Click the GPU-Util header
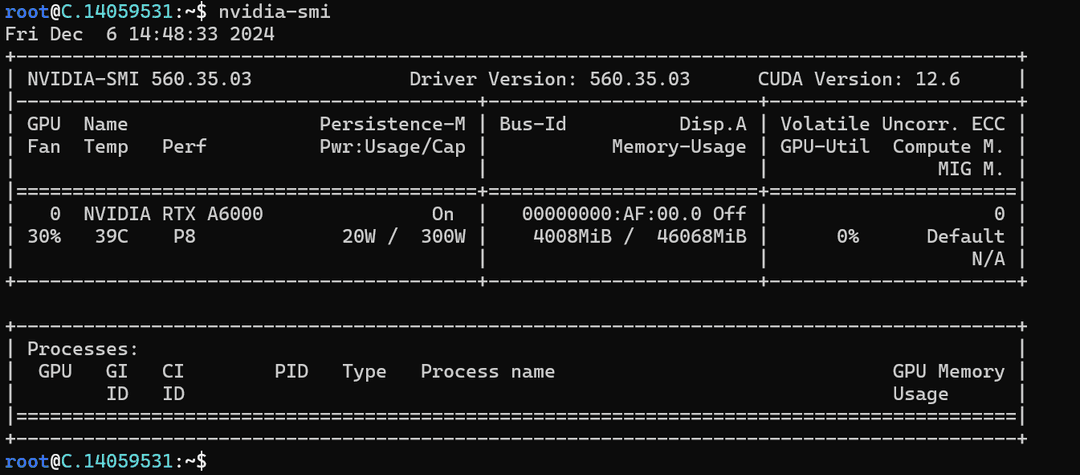 [825, 147]
